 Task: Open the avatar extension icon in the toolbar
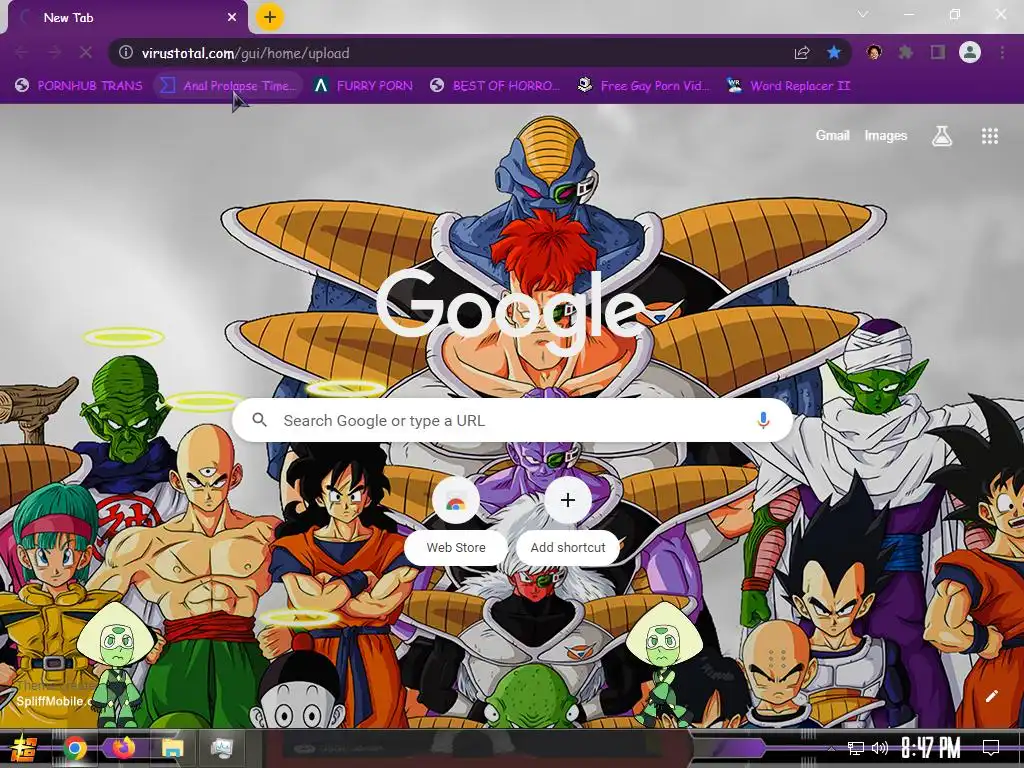(x=874, y=52)
